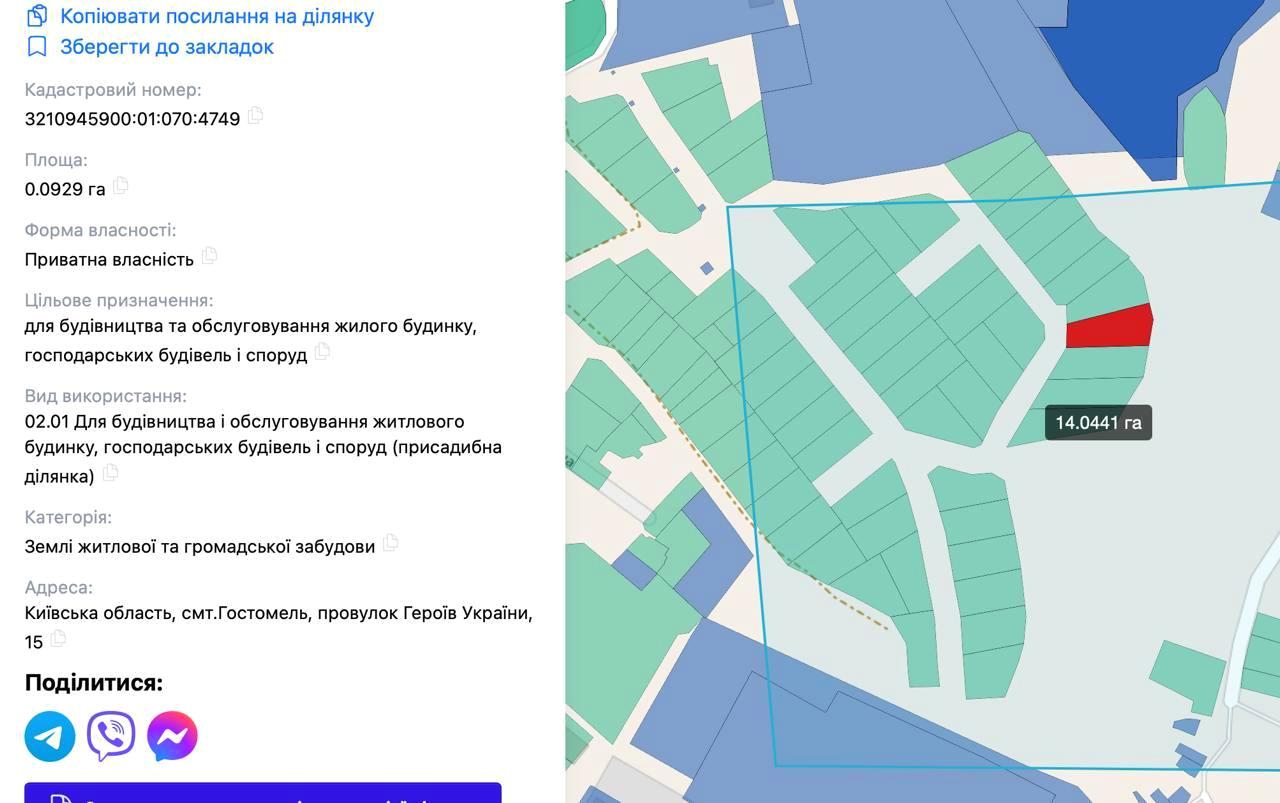Copy the Приватна власність ownership value
This screenshot has width=1280, height=803.
coord(209,255)
